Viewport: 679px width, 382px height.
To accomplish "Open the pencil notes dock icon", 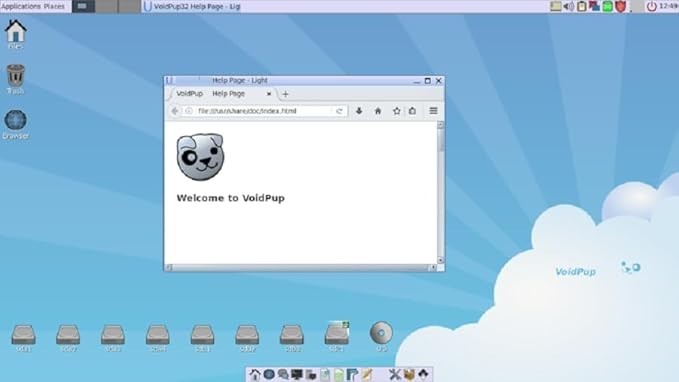I will pyautogui.click(x=367, y=374).
